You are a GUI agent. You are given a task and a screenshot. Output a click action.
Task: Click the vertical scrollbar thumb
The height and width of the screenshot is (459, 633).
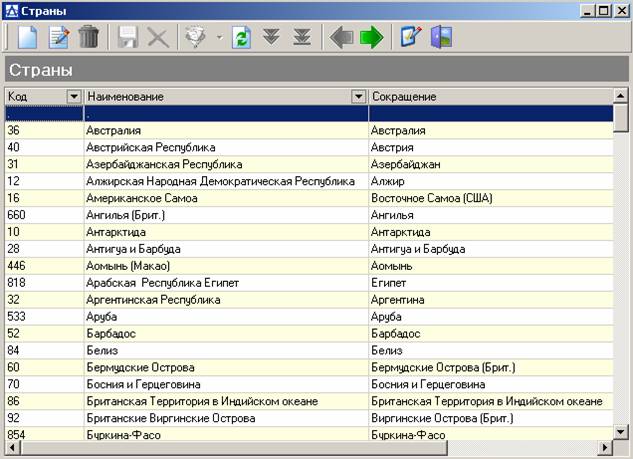coord(620,117)
